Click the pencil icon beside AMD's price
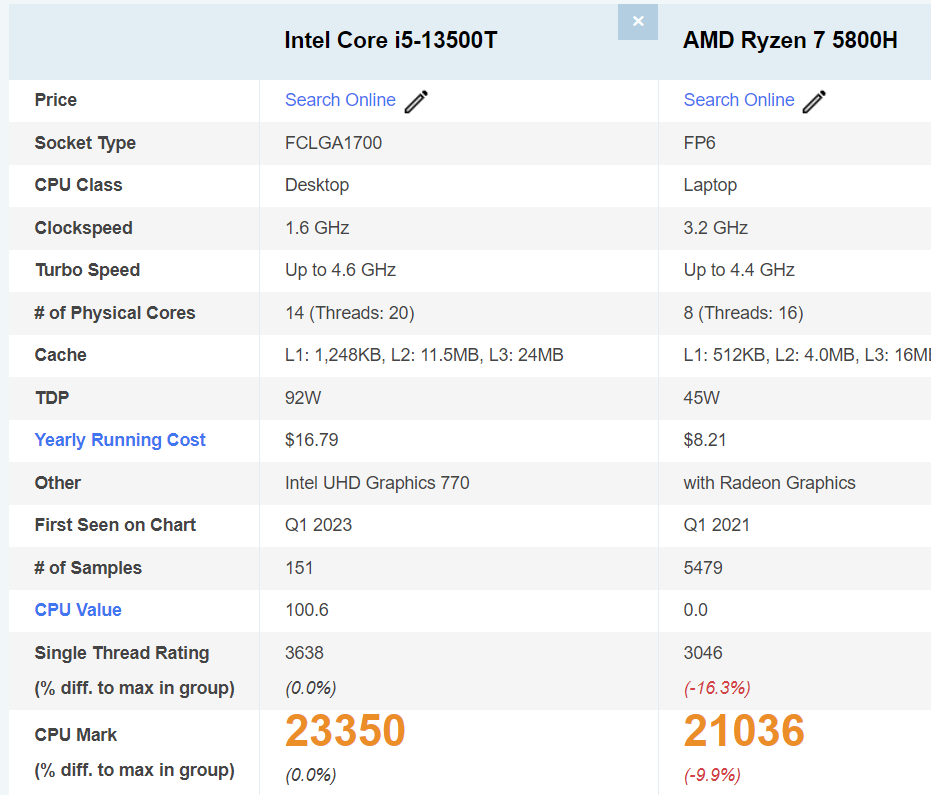The height and width of the screenshot is (795, 931). (814, 101)
